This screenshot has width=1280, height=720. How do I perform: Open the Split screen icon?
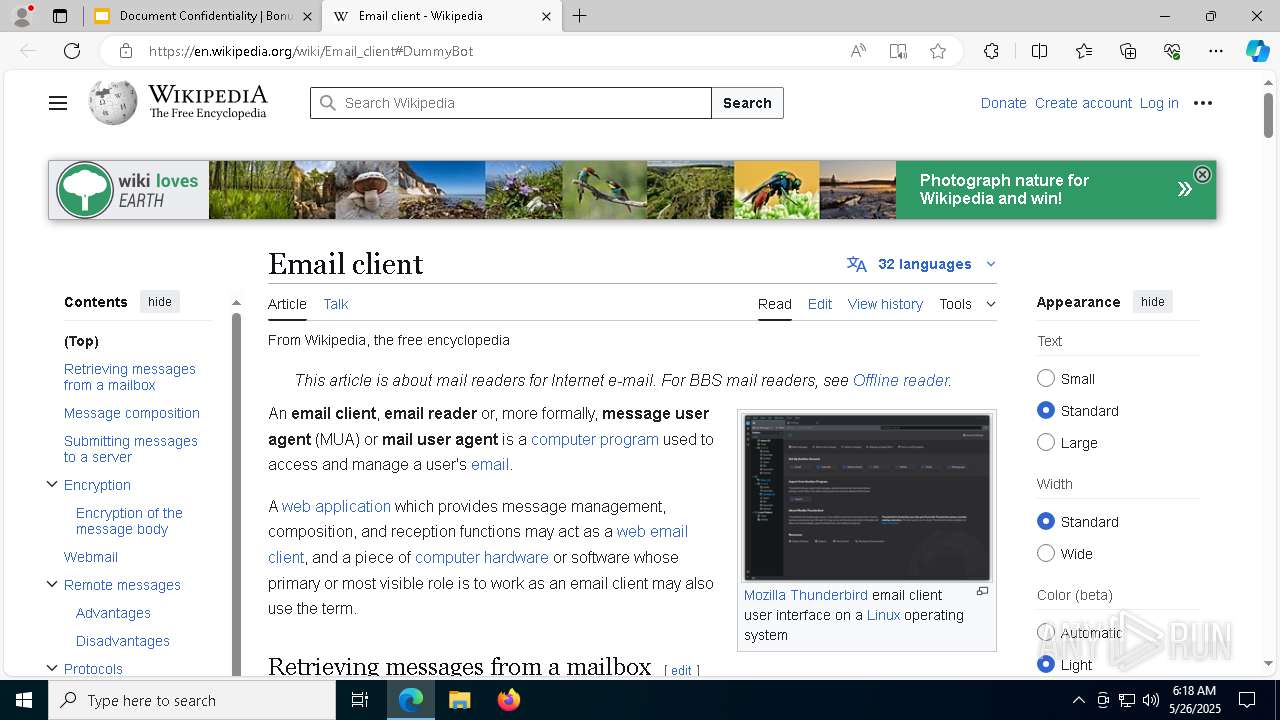1039,51
